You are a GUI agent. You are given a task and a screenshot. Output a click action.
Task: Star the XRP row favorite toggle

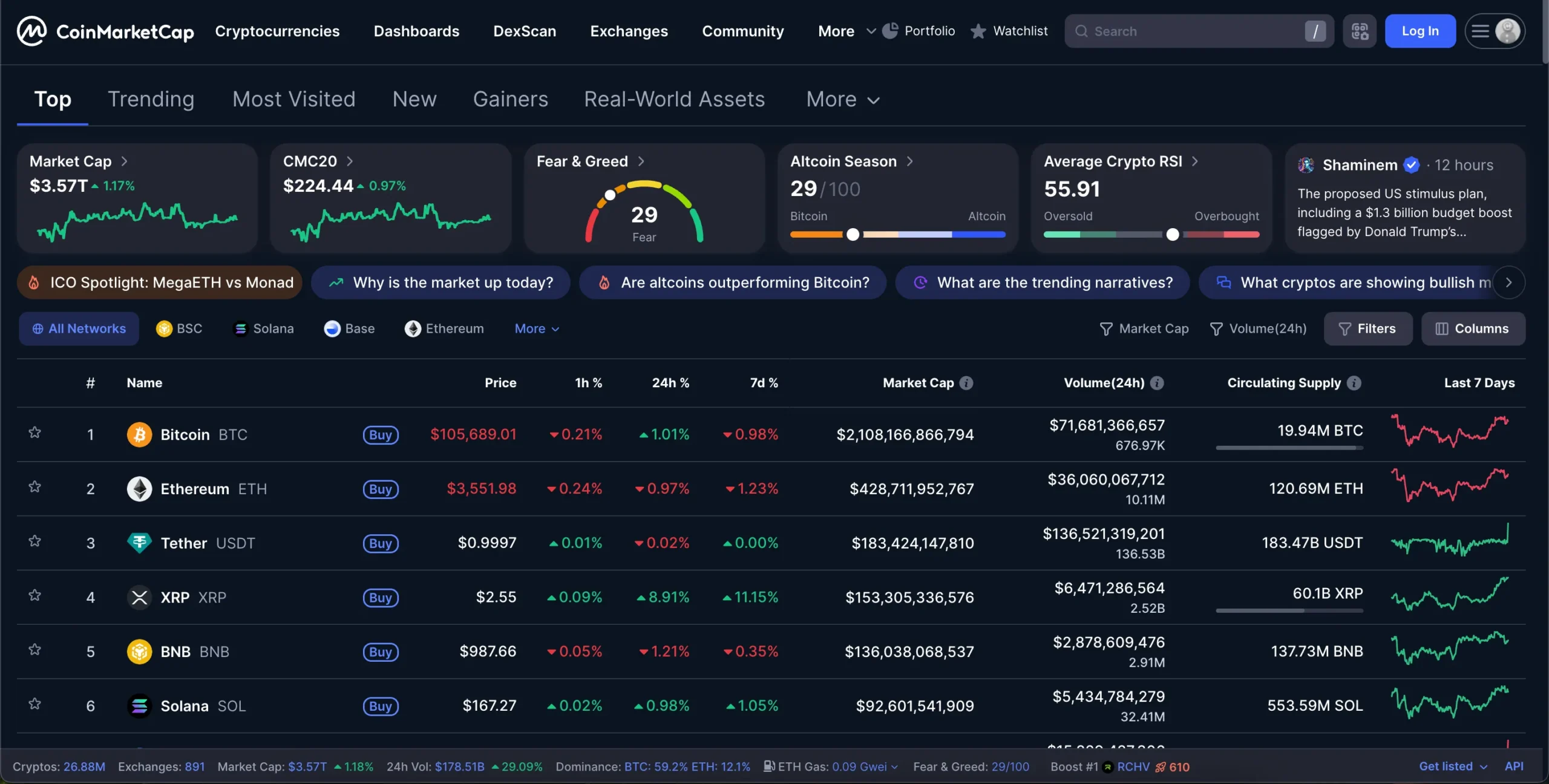[x=34, y=595]
